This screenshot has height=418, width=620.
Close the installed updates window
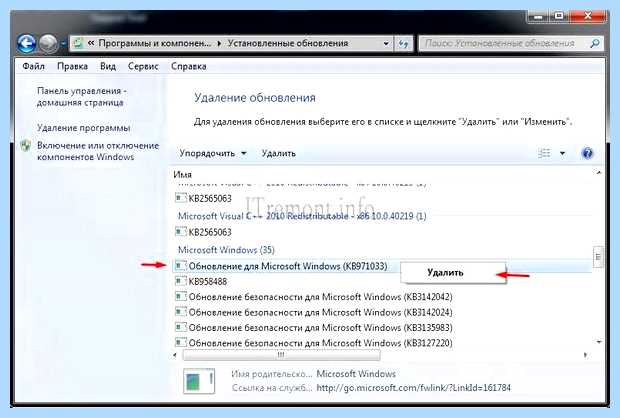588,16
